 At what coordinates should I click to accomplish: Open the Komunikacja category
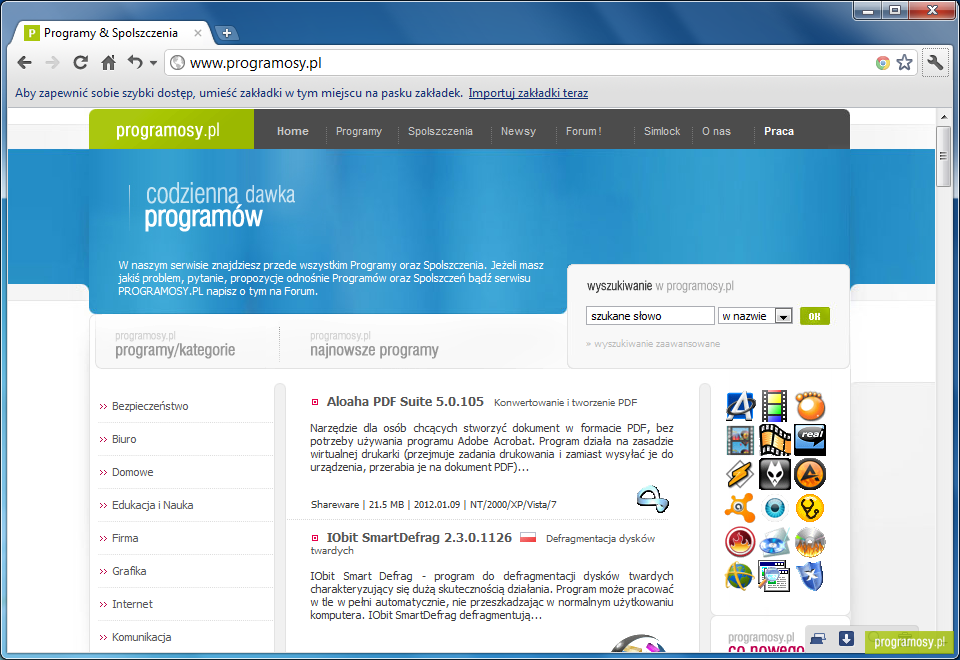pyautogui.click(x=141, y=637)
